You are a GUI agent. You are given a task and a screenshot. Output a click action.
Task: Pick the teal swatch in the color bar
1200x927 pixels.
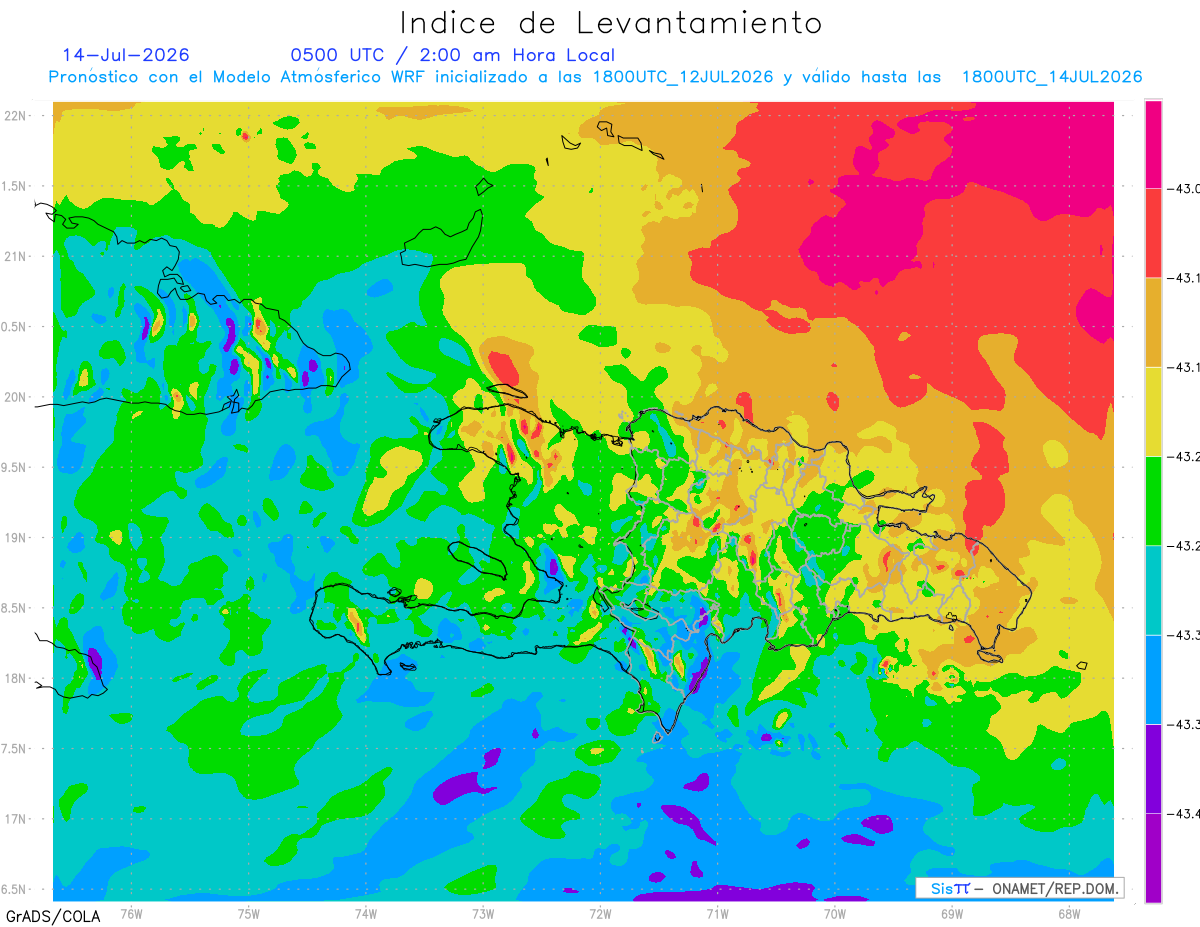(x=1153, y=590)
